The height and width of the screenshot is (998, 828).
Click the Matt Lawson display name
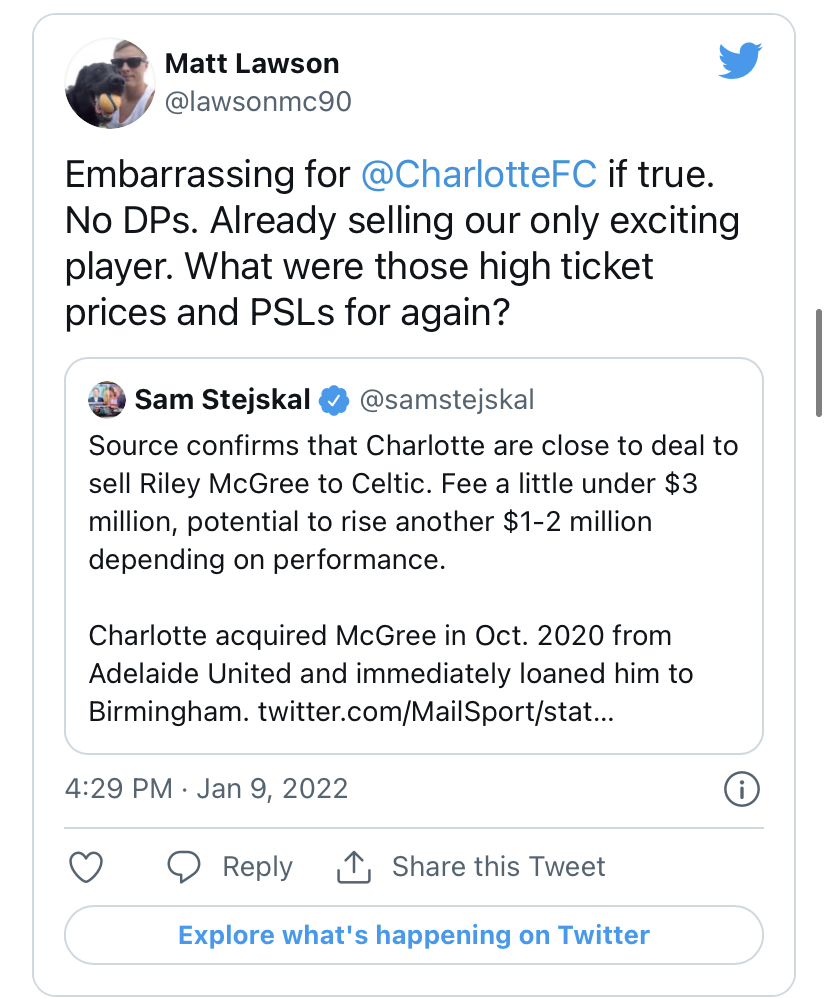(x=252, y=64)
